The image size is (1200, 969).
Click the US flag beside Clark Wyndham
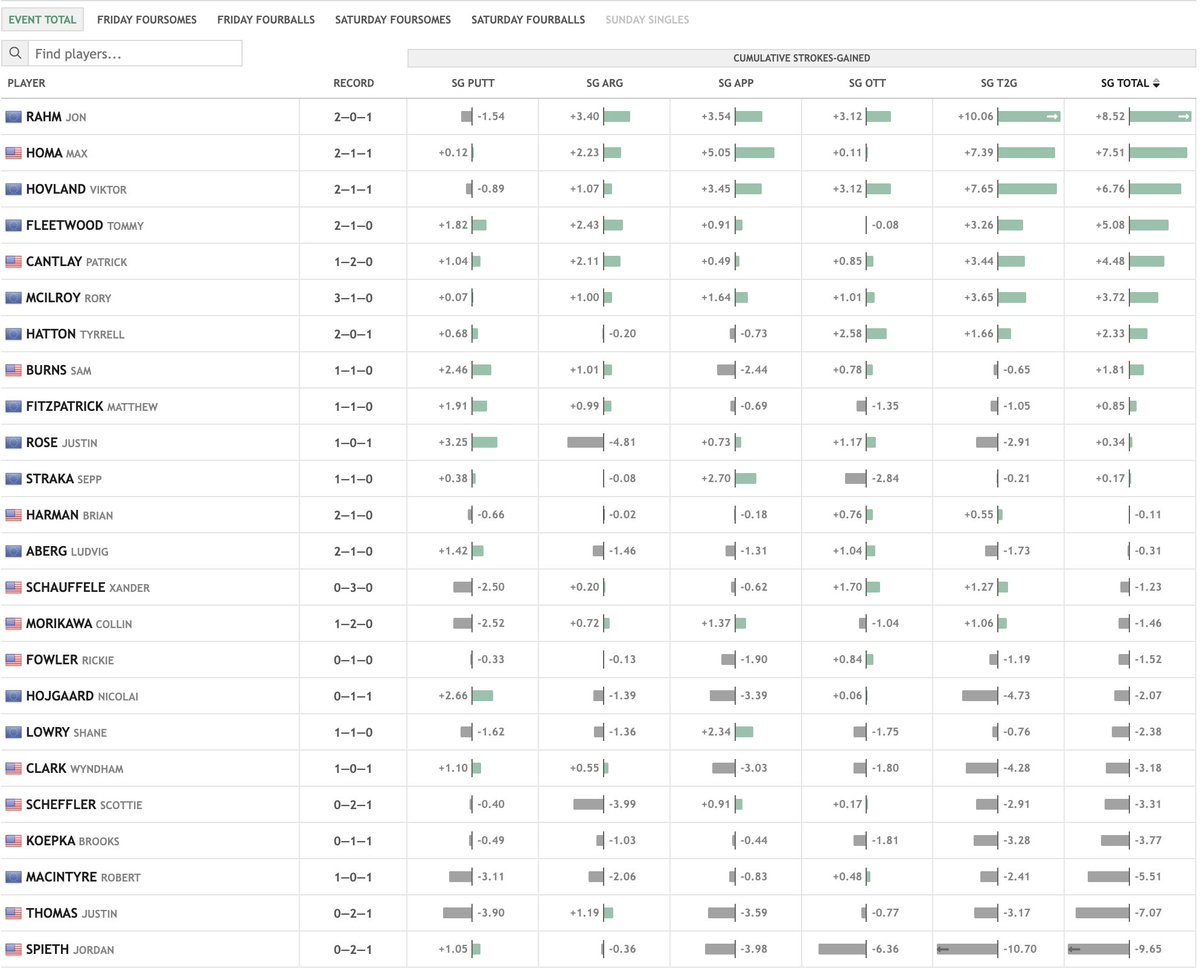(x=13, y=768)
